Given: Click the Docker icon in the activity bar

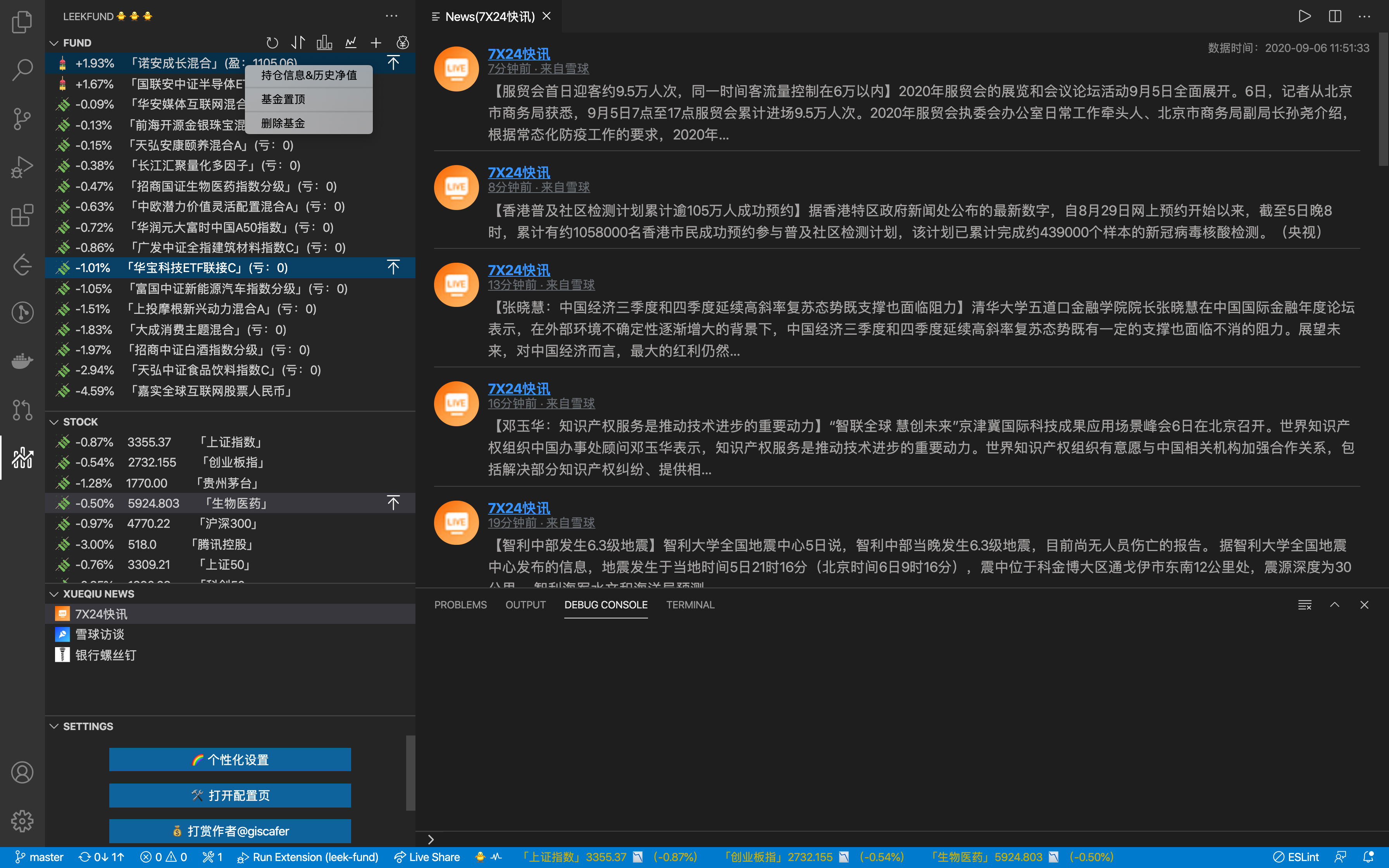Looking at the screenshot, I should point(22,361).
